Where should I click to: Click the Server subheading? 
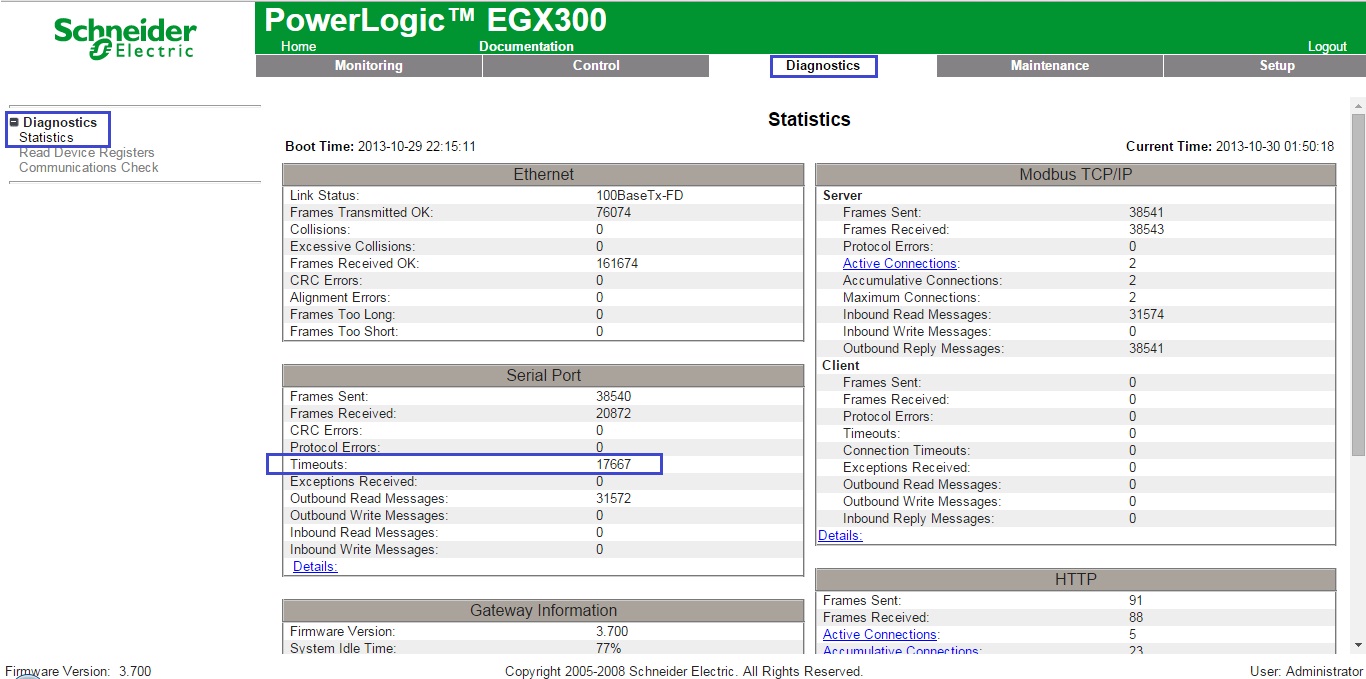(x=842, y=196)
